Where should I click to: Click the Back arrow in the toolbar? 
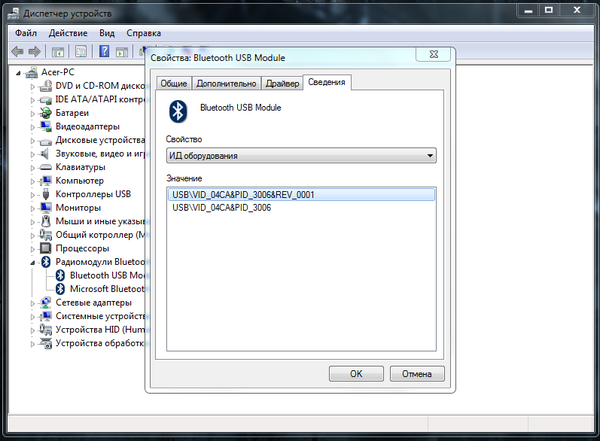click(19, 51)
